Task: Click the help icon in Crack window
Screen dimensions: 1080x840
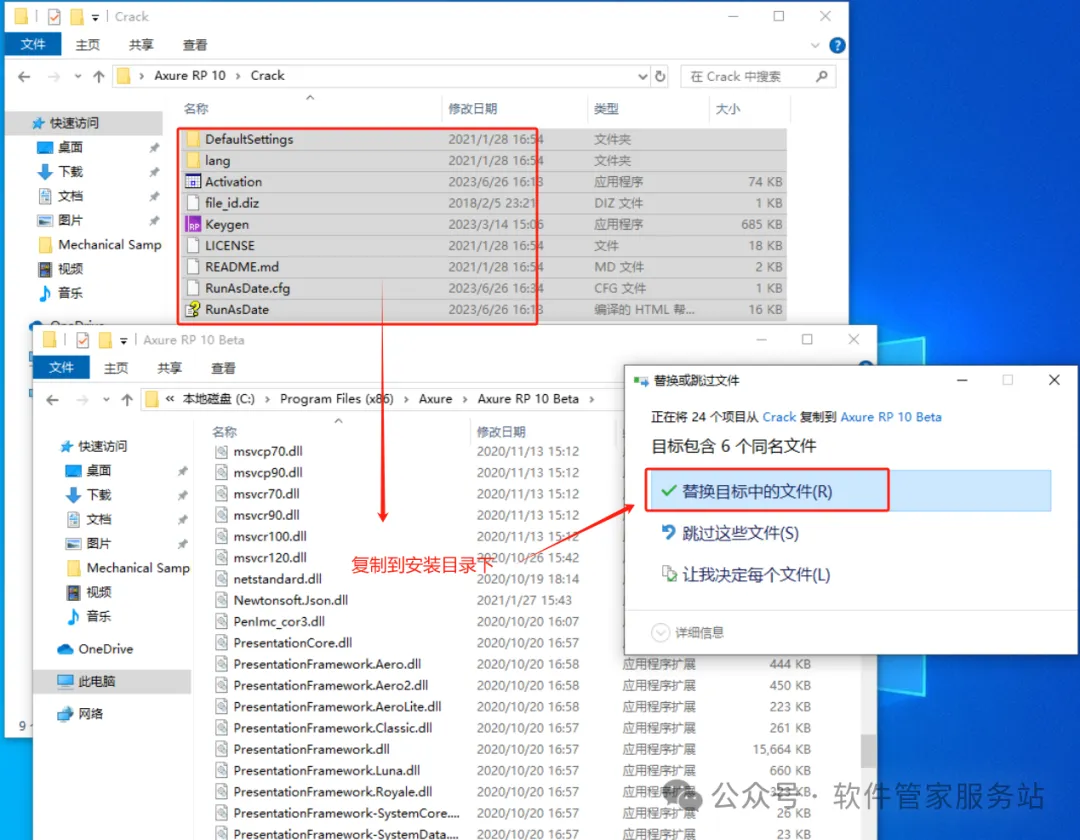Action: pos(837,45)
